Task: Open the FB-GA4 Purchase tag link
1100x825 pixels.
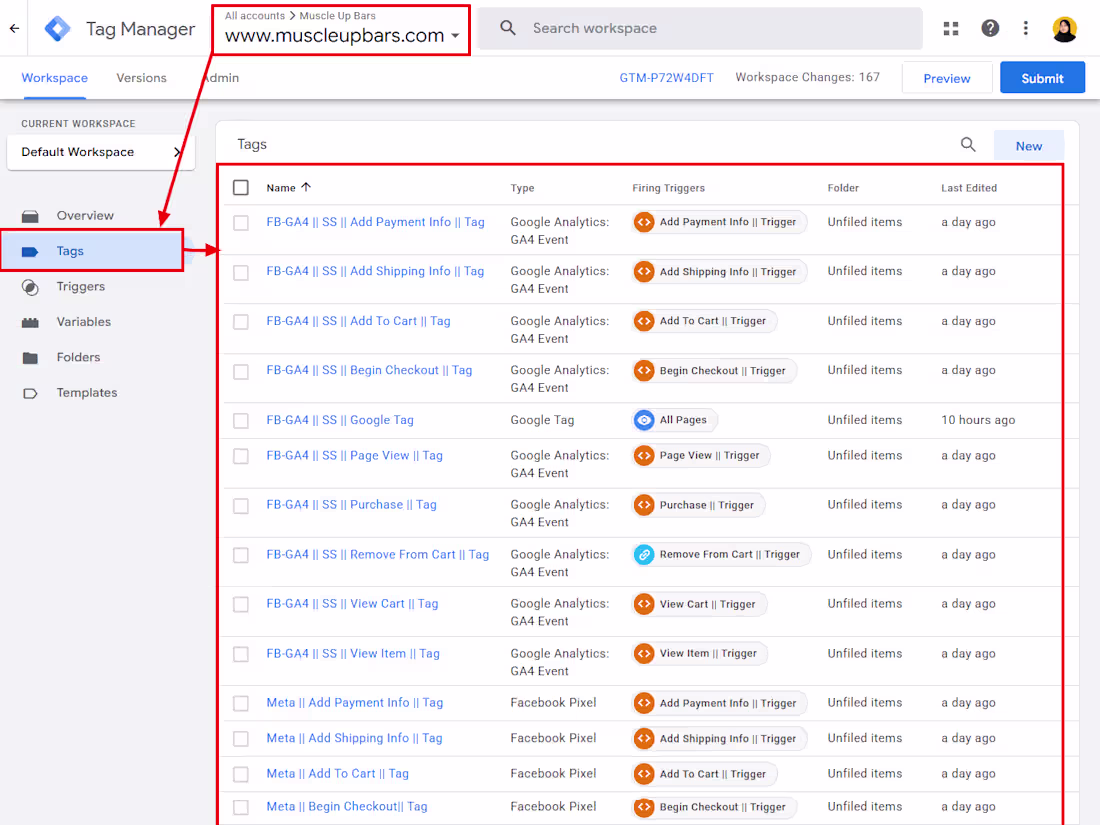Action: tap(351, 504)
